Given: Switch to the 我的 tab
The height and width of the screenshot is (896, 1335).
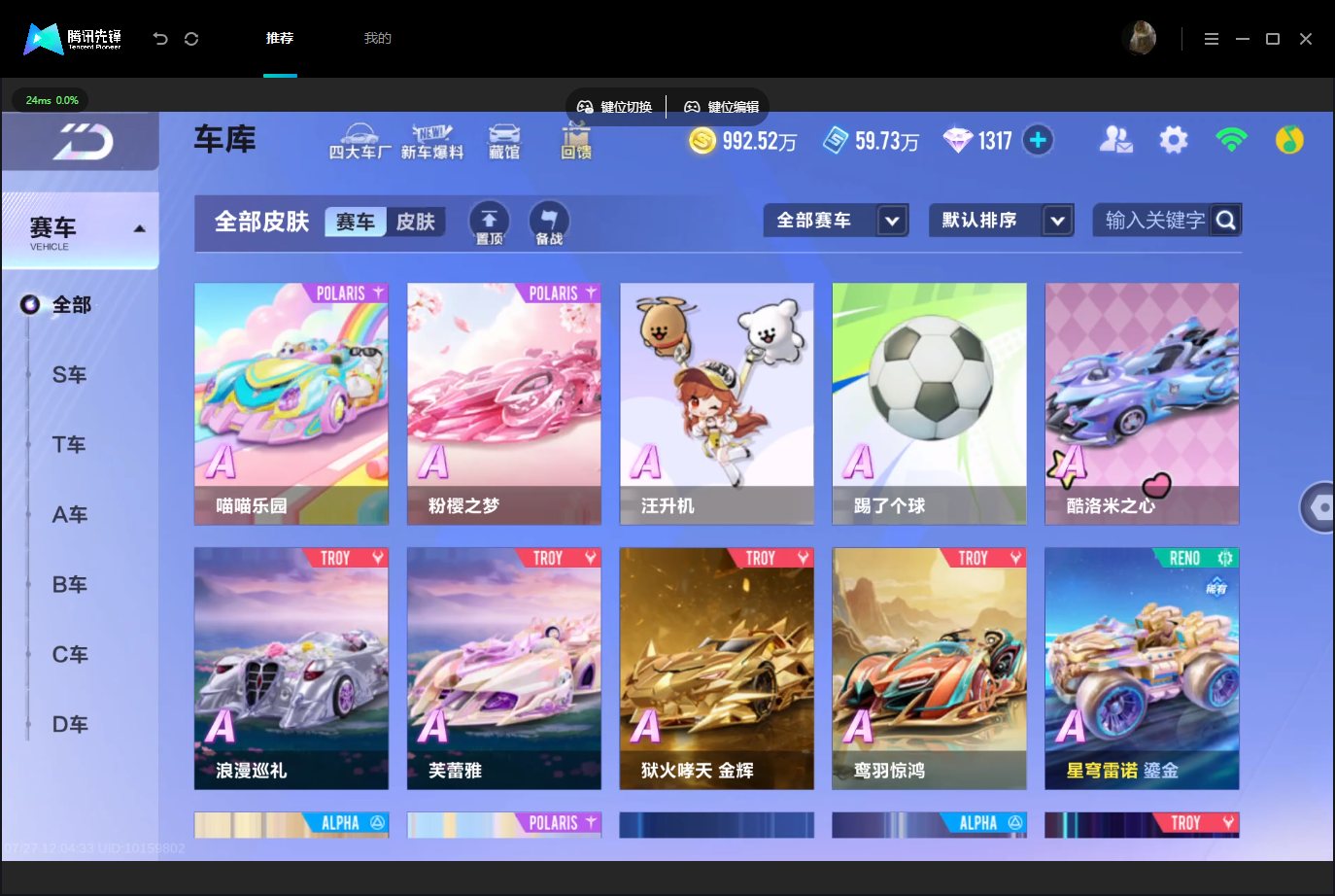Looking at the screenshot, I should [378, 38].
